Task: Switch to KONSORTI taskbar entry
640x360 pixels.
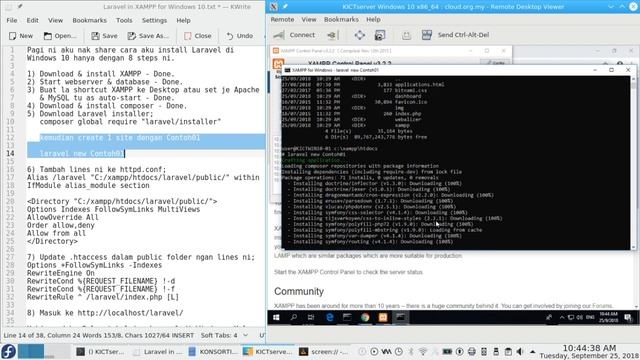Action: click(x=213, y=351)
